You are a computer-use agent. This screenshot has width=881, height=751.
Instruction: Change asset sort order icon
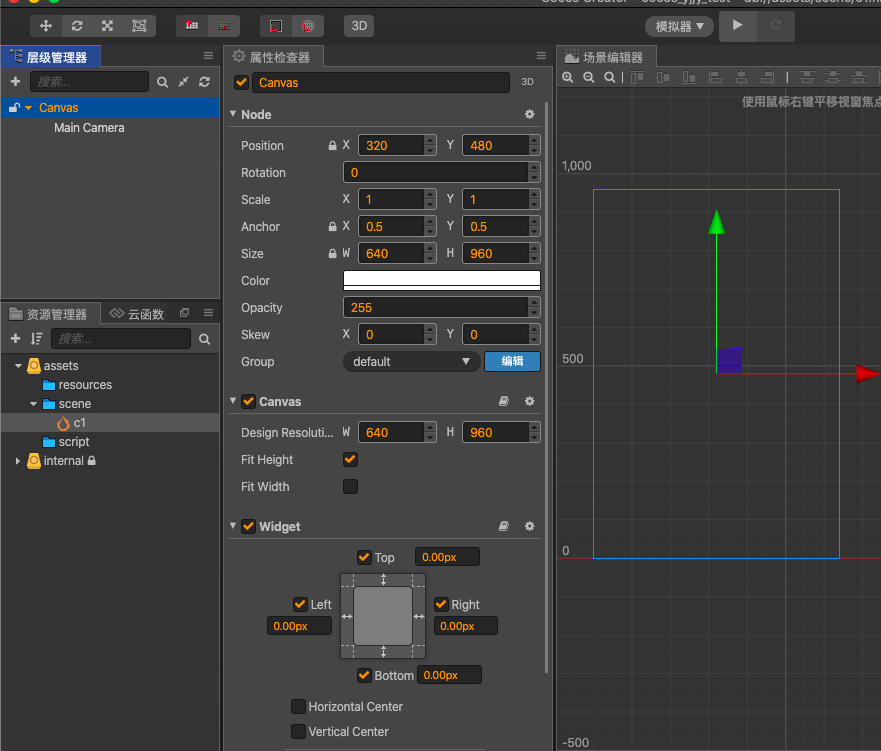tap(37, 338)
